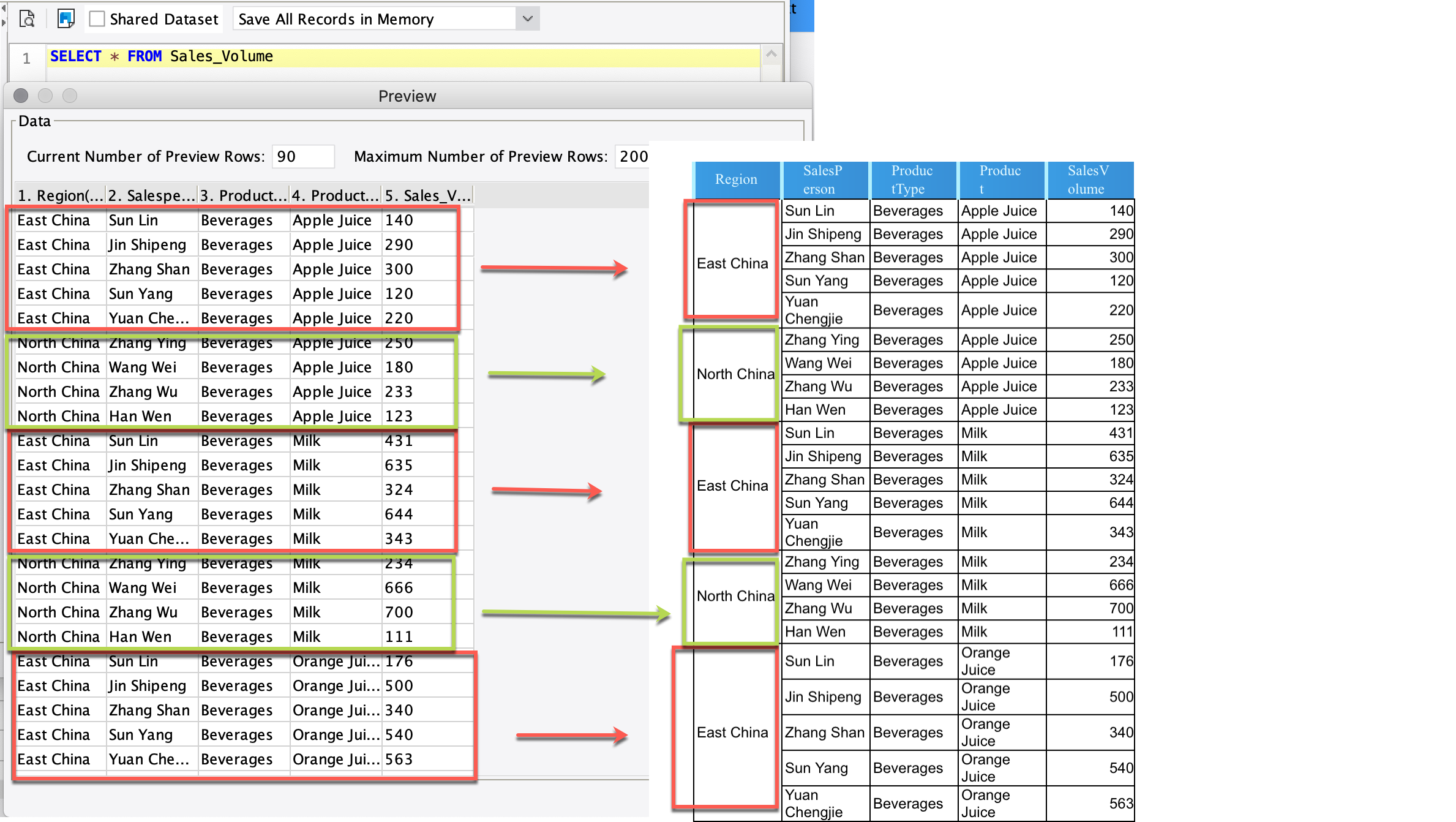Image resolution: width=1456 pixels, height=822 pixels.
Task: Click the first merged East China cell in report
Action: (732, 263)
